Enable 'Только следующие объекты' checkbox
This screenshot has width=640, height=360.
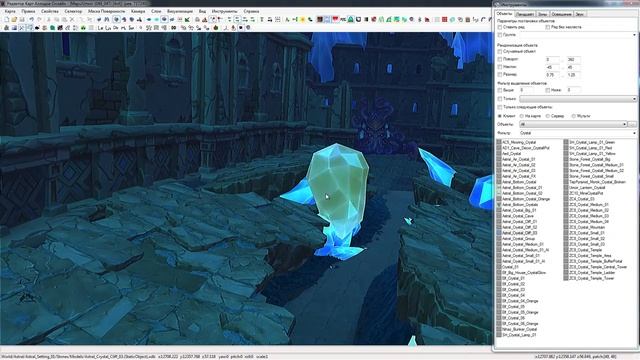coord(500,107)
